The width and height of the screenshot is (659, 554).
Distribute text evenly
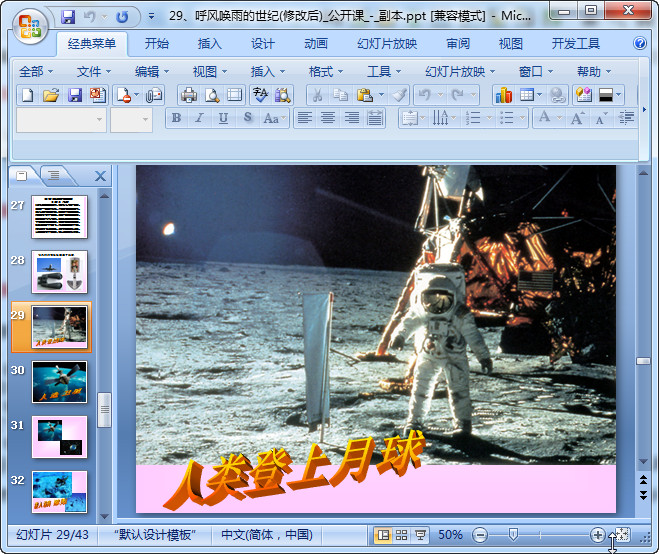point(375,118)
